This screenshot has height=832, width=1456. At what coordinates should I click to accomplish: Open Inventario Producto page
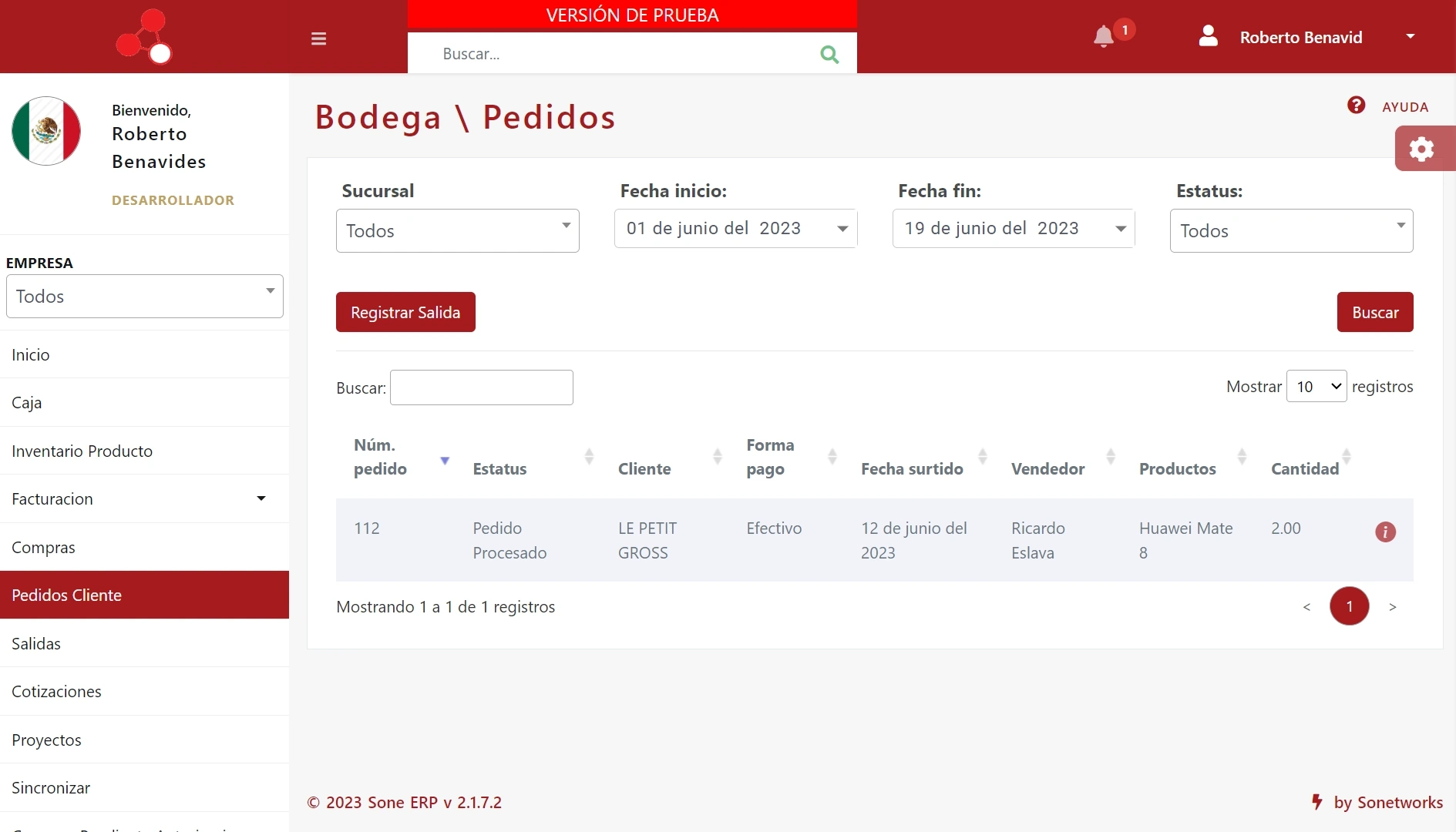144,451
